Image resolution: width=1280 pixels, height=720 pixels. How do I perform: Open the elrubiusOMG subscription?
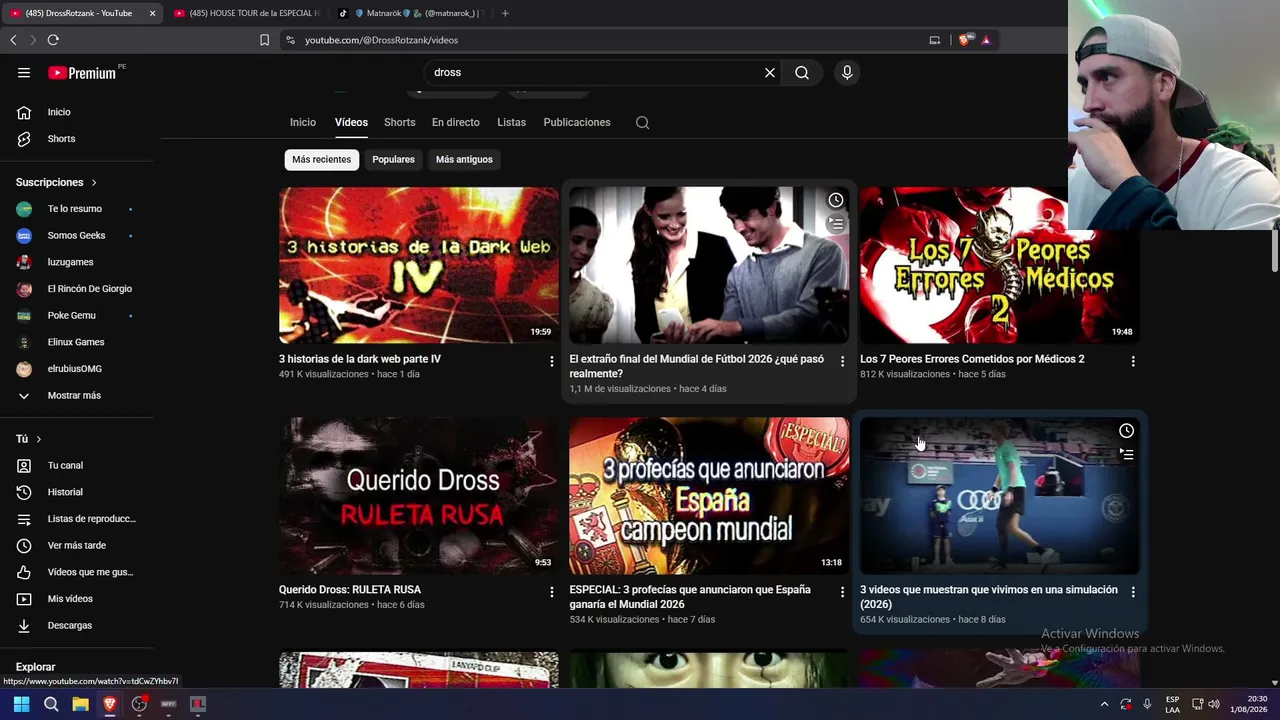coord(77,369)
